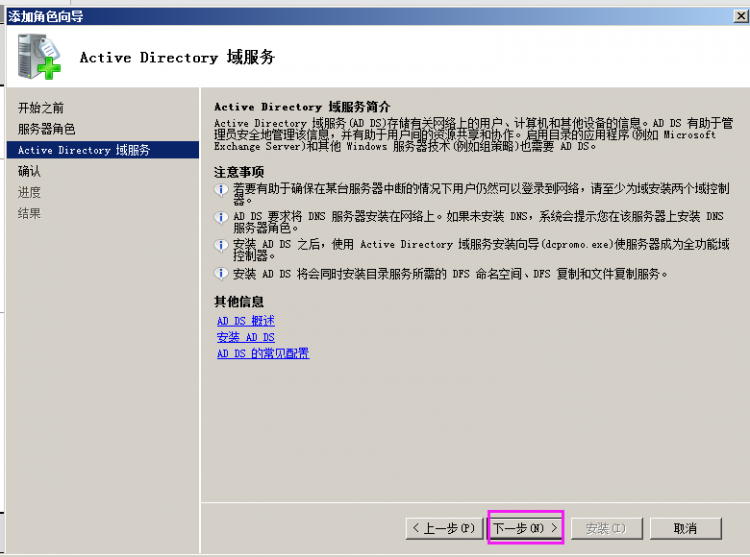Click info icon beside dcpromo.exe note
Viewport: 750px width, 557px height.
click(x=221, y=246)
